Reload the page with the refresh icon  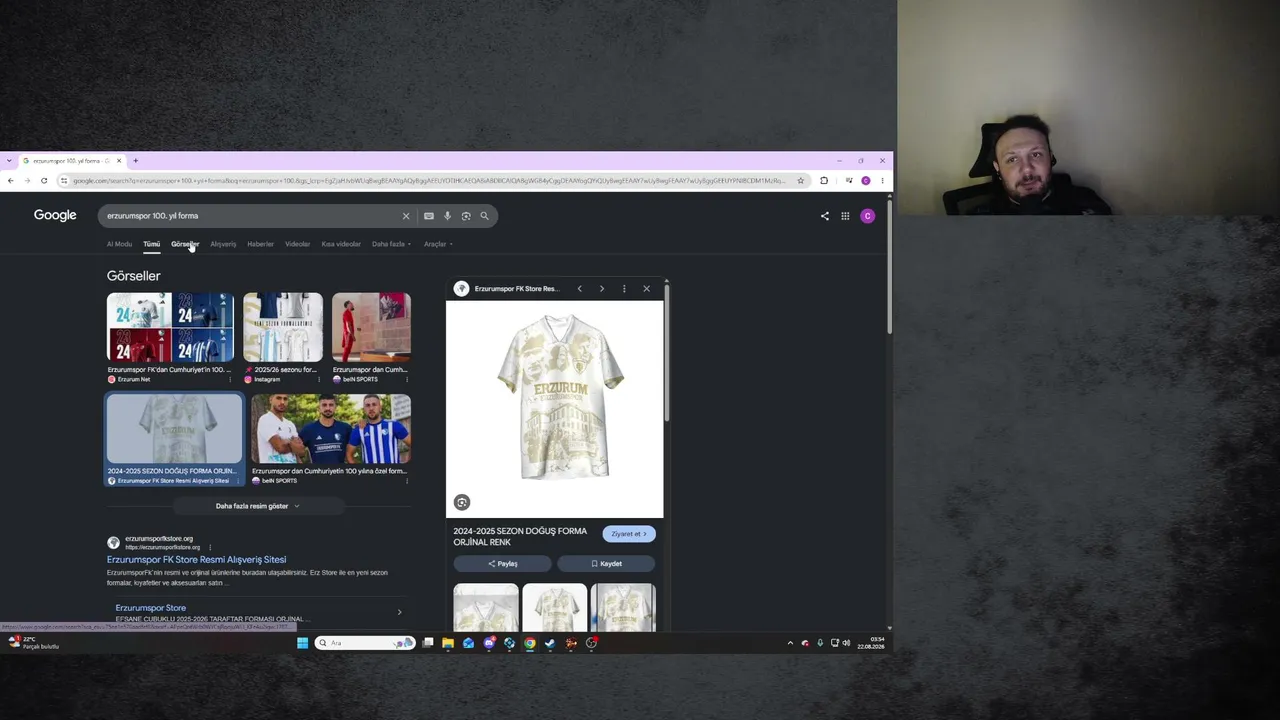(x=44, y=181)
